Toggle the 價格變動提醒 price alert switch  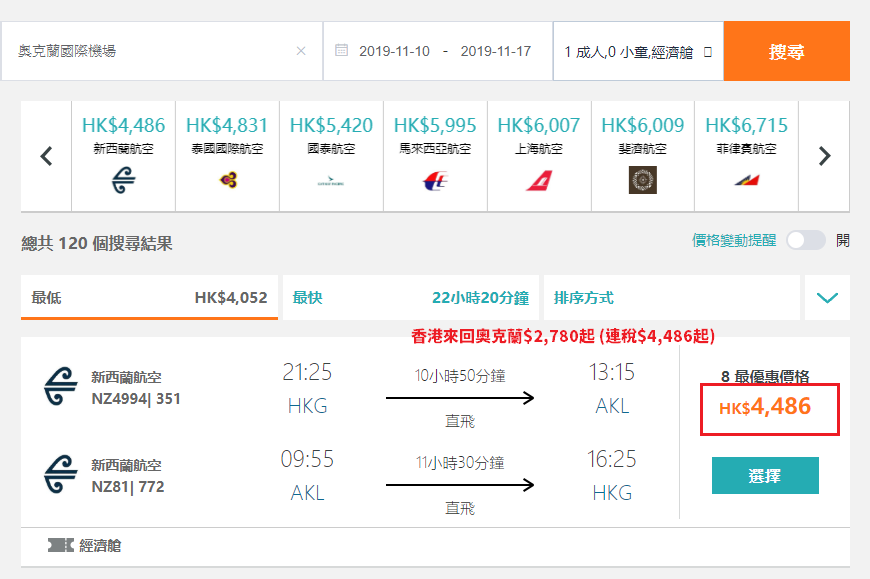[806, 240]
